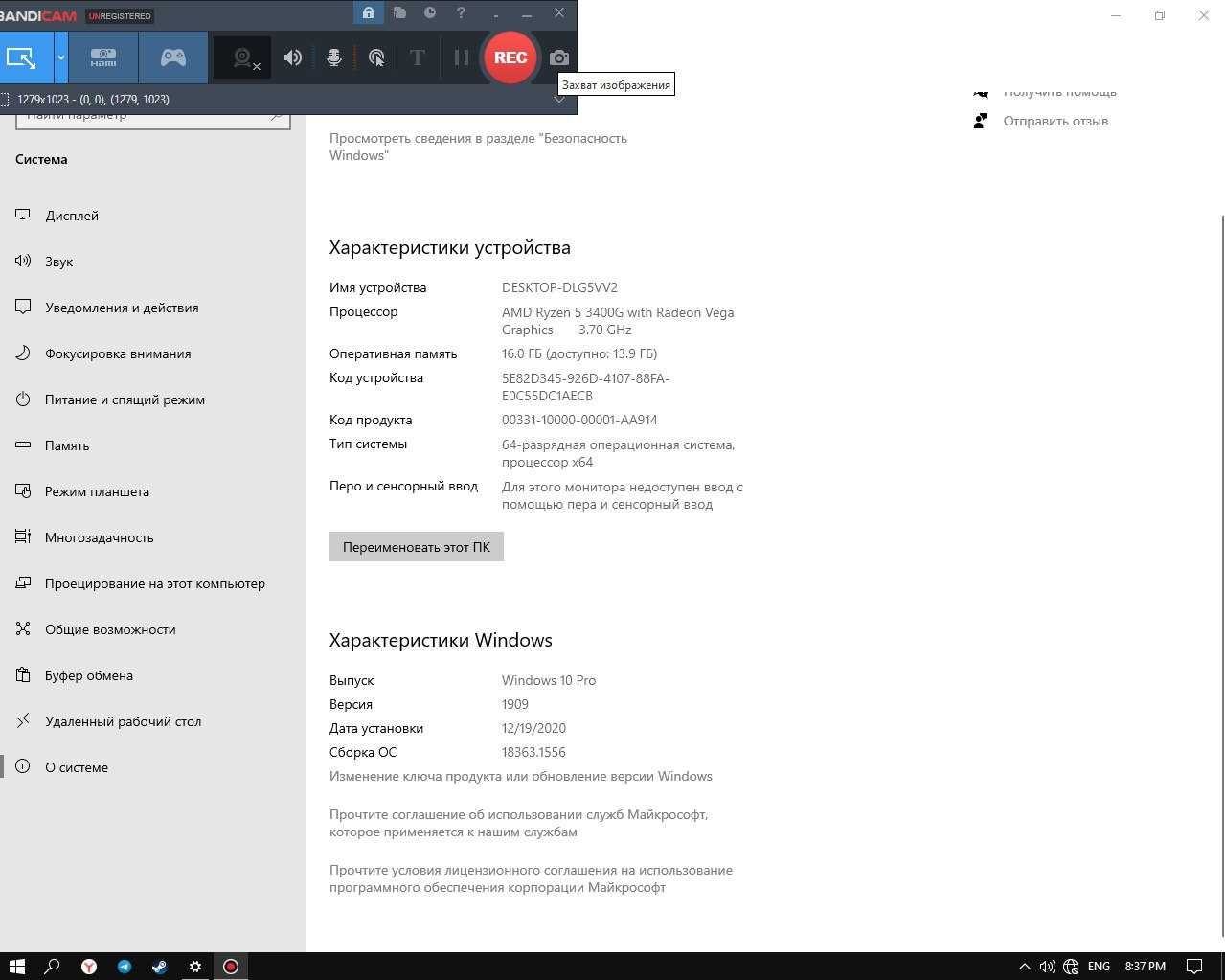Click the Remote Desktop icon in sidebar
The width and height of the screenshot is (1225, 980).
(23, 720)
